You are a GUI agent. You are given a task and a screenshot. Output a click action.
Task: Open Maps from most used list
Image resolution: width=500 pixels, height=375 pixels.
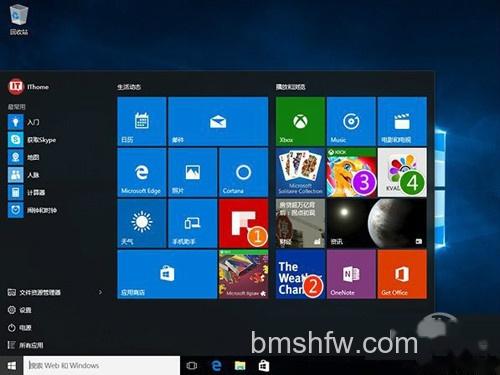[x=24, y=157]
